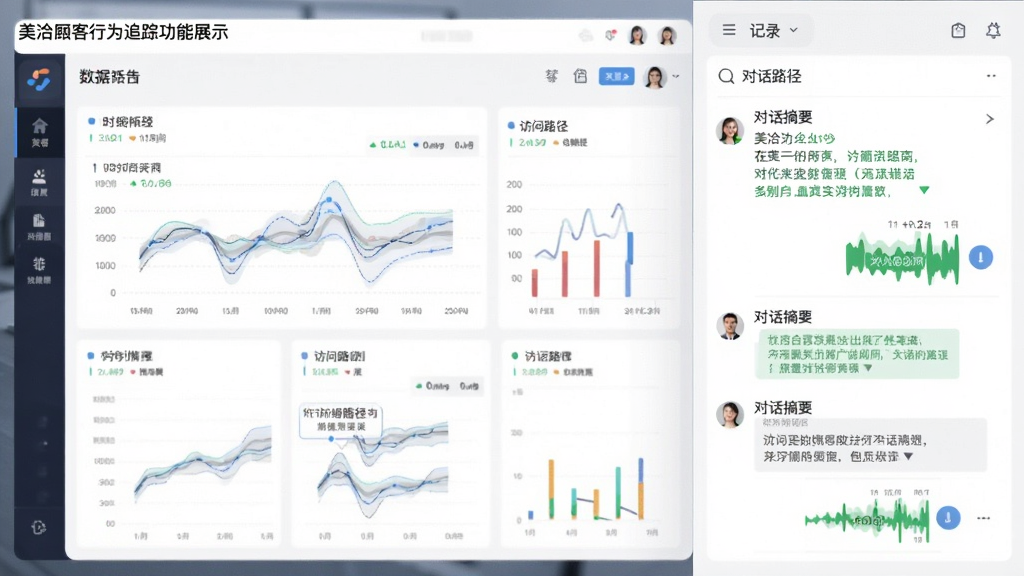Open the people section in the sidebar
The height and width of the screenshot is (576, 1024).
point(39,182)
